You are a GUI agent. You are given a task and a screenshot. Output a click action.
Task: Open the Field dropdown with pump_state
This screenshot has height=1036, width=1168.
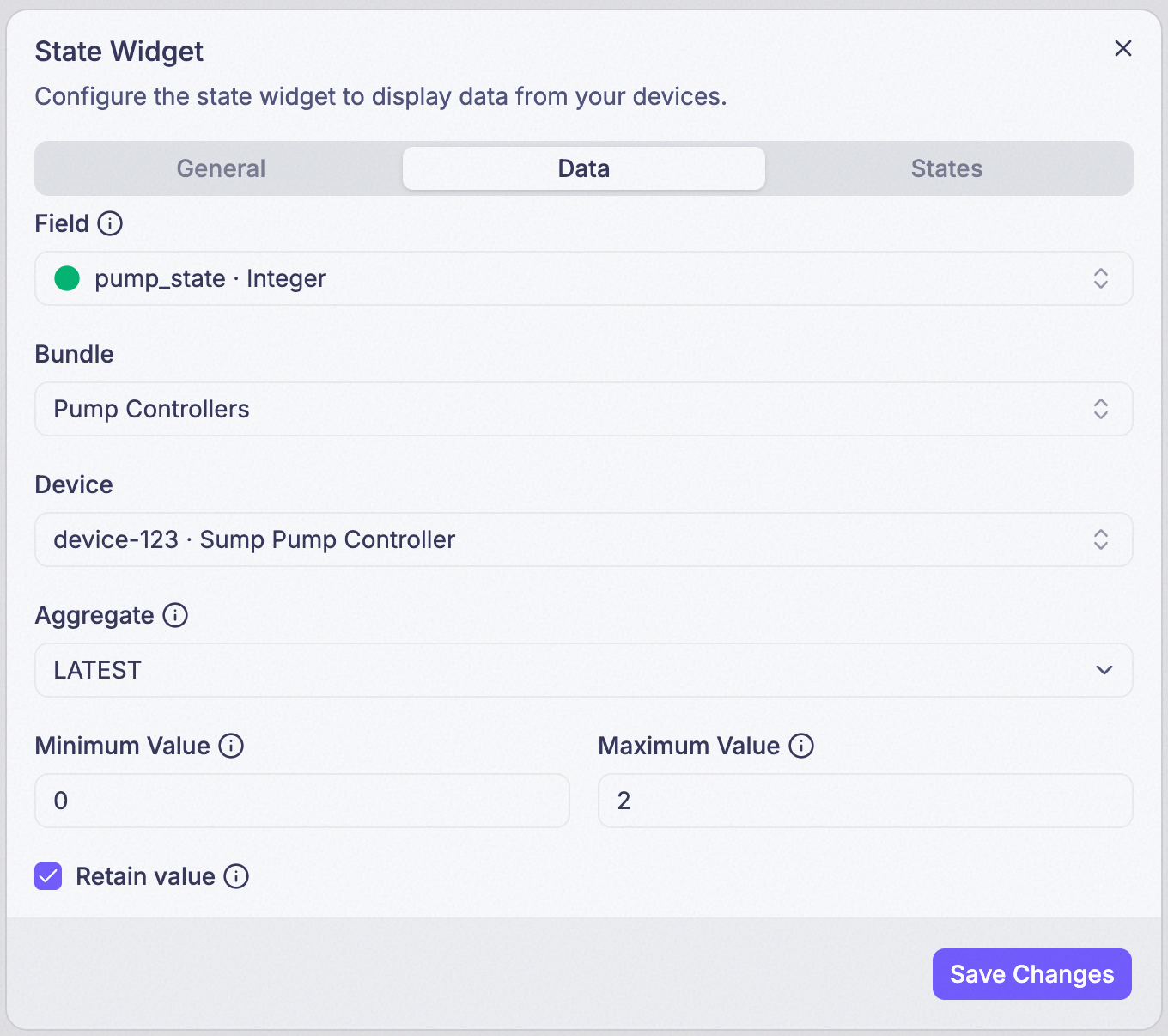click(584, 278)
